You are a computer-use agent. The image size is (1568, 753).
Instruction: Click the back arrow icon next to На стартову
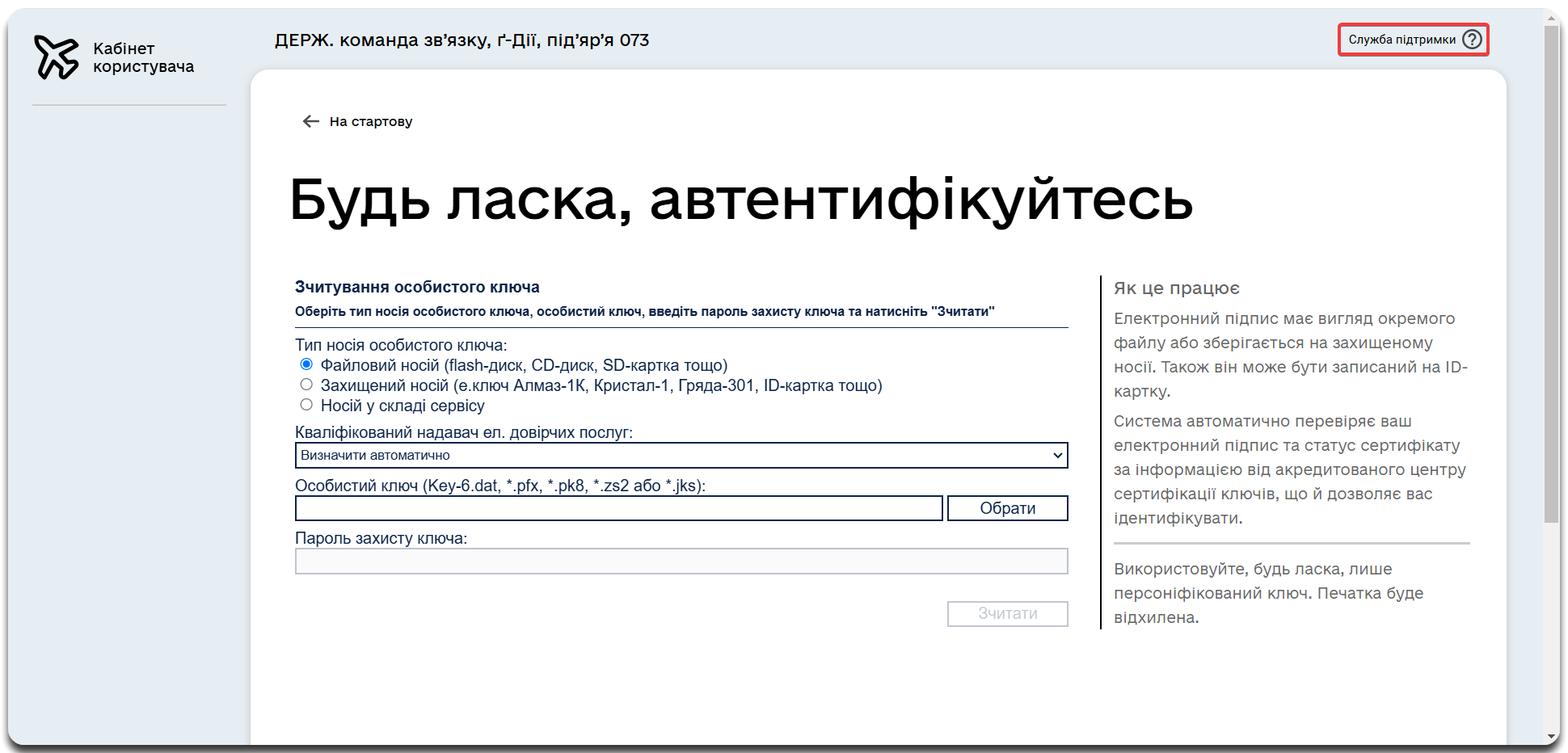[311, 121]
